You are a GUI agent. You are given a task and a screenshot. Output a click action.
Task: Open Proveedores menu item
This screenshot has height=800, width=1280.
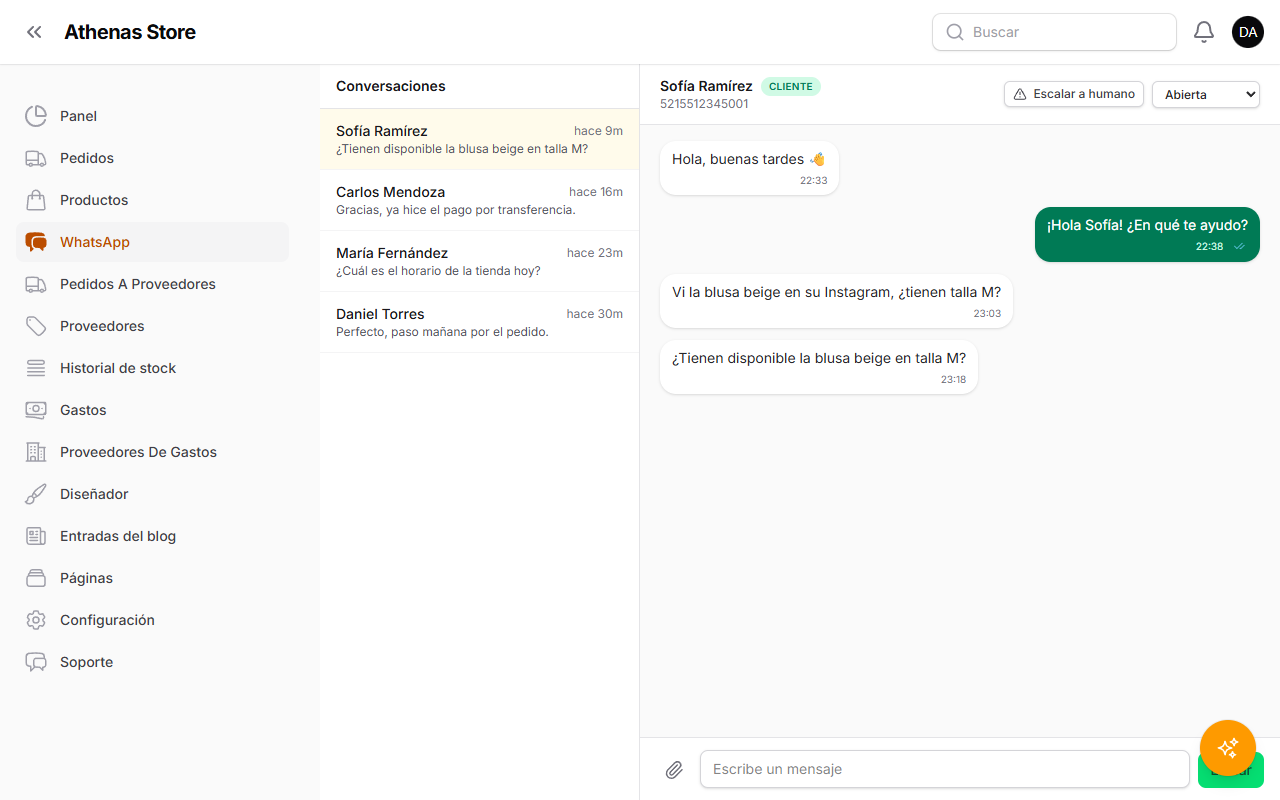click(x=152, y=326)
